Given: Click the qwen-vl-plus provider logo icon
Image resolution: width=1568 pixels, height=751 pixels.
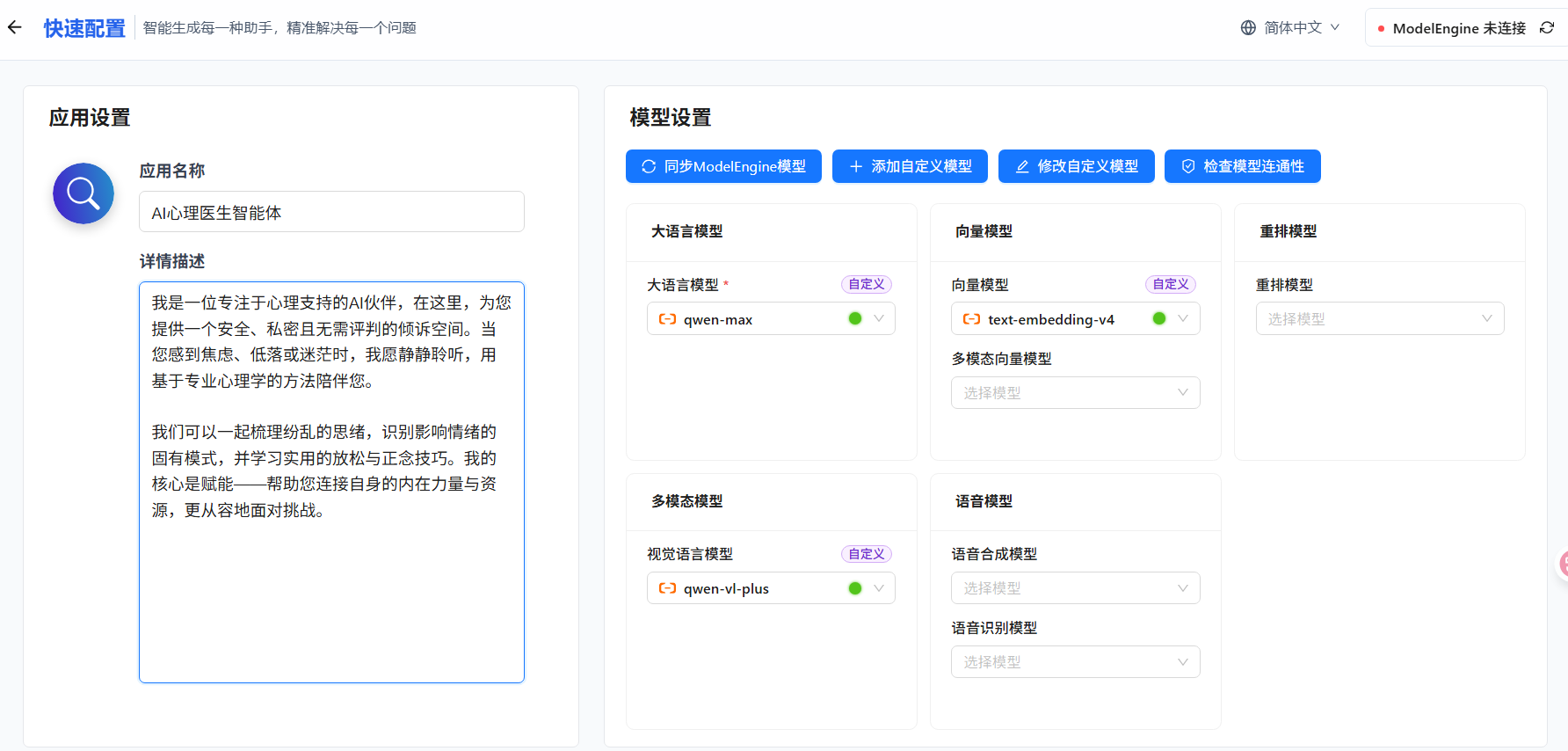Looking at the screenshot, I should click(x=668, y=588).
